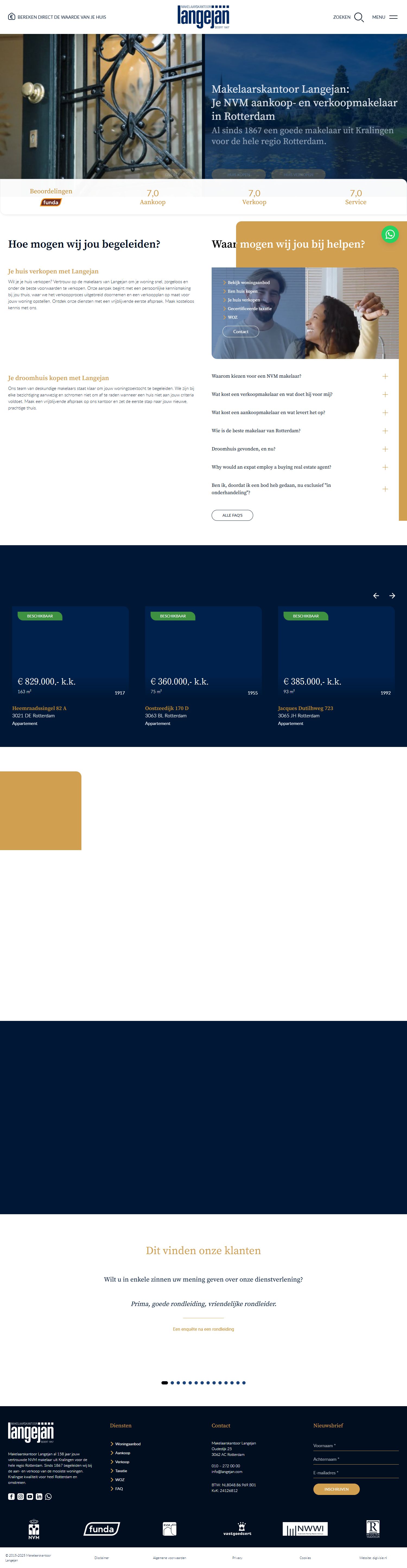Expand 'Wat kost een verkoopmakelaar' question
This screenshot has width=407, height=1568.
click(300, 395)
